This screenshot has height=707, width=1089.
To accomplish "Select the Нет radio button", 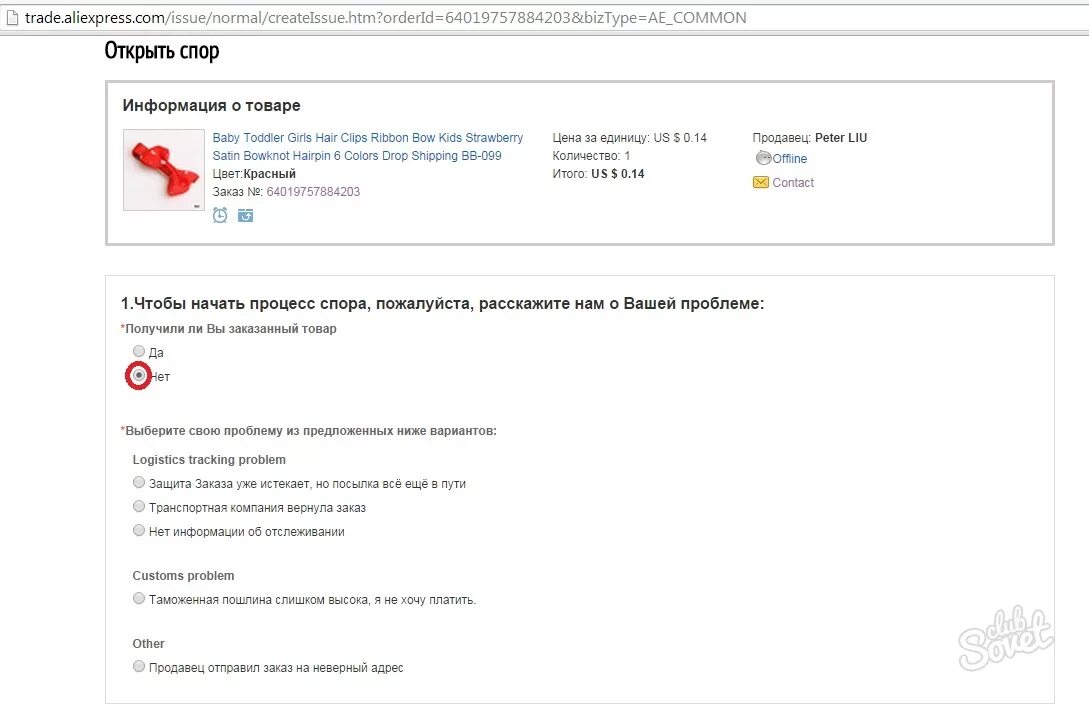I will (x=139, y=376).
